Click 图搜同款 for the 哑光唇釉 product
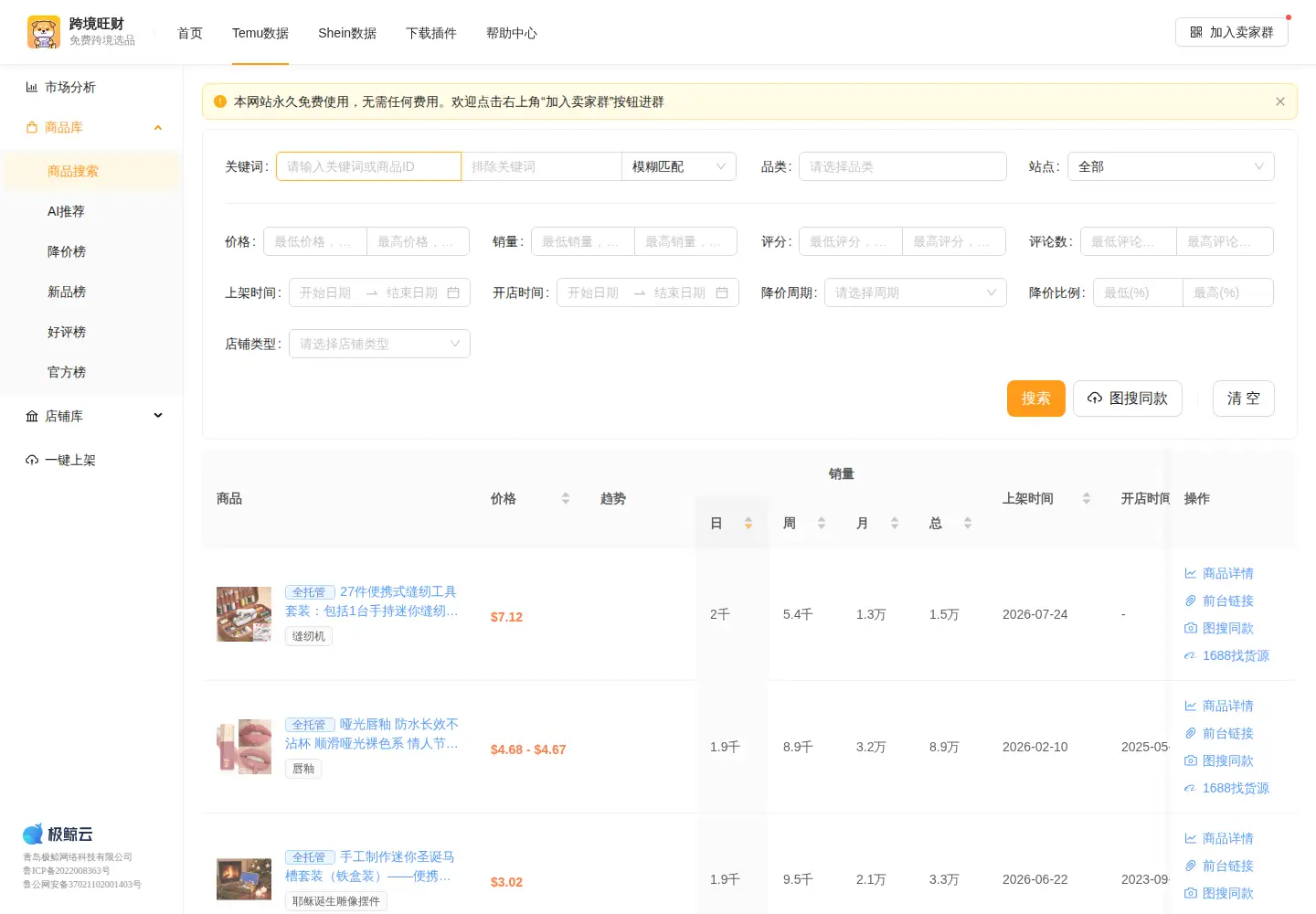The width and height of the screenshot is (1316, 914). click(x=1219, y=760)
